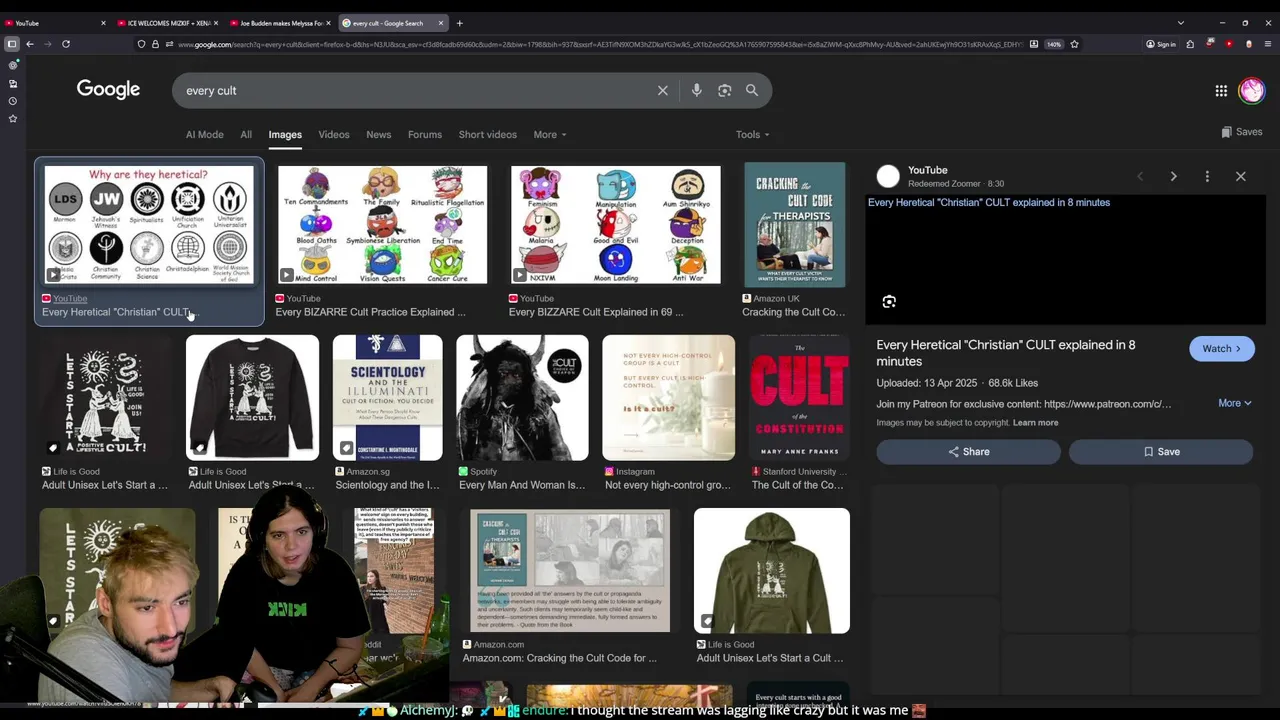Switch to the first YouTube tab

[54, 23]
